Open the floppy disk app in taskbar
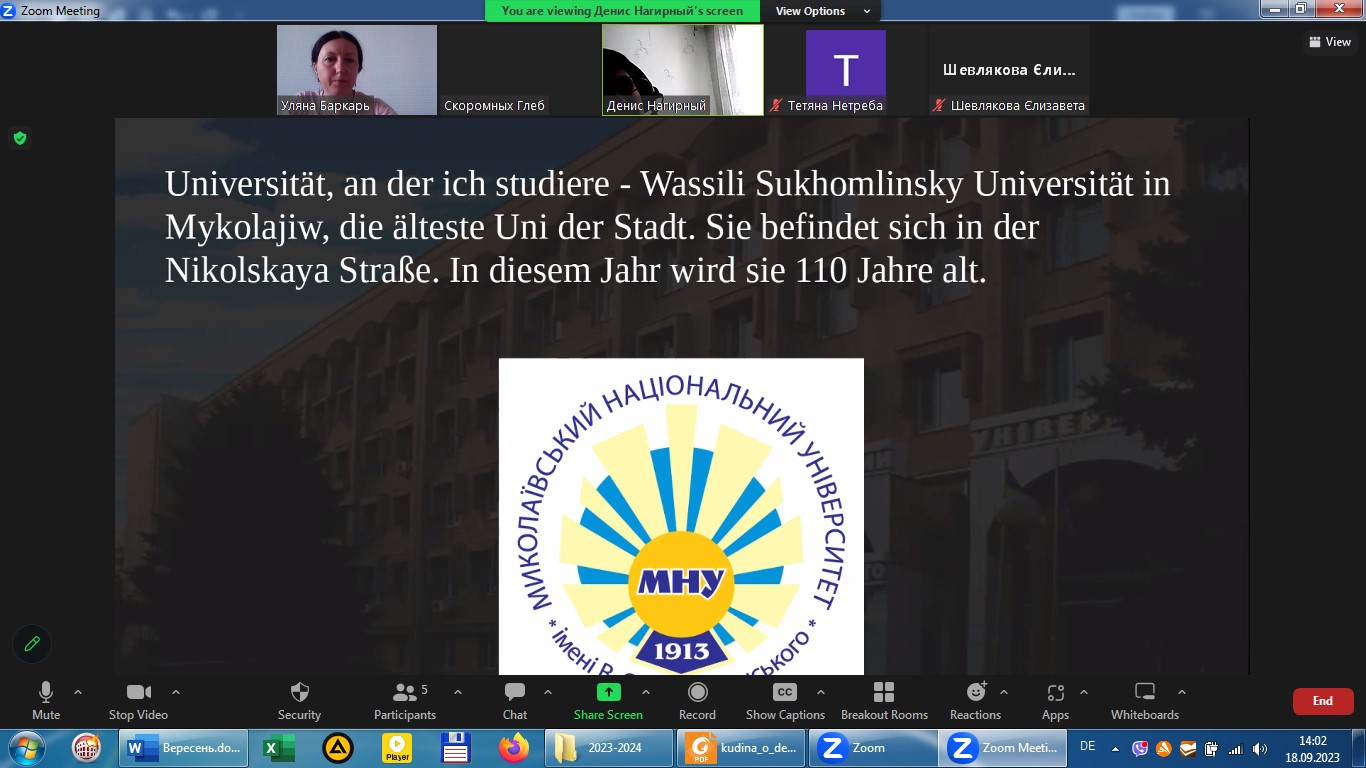The height and width of the screenshot is (768, 1366). (x=456, y=748)
